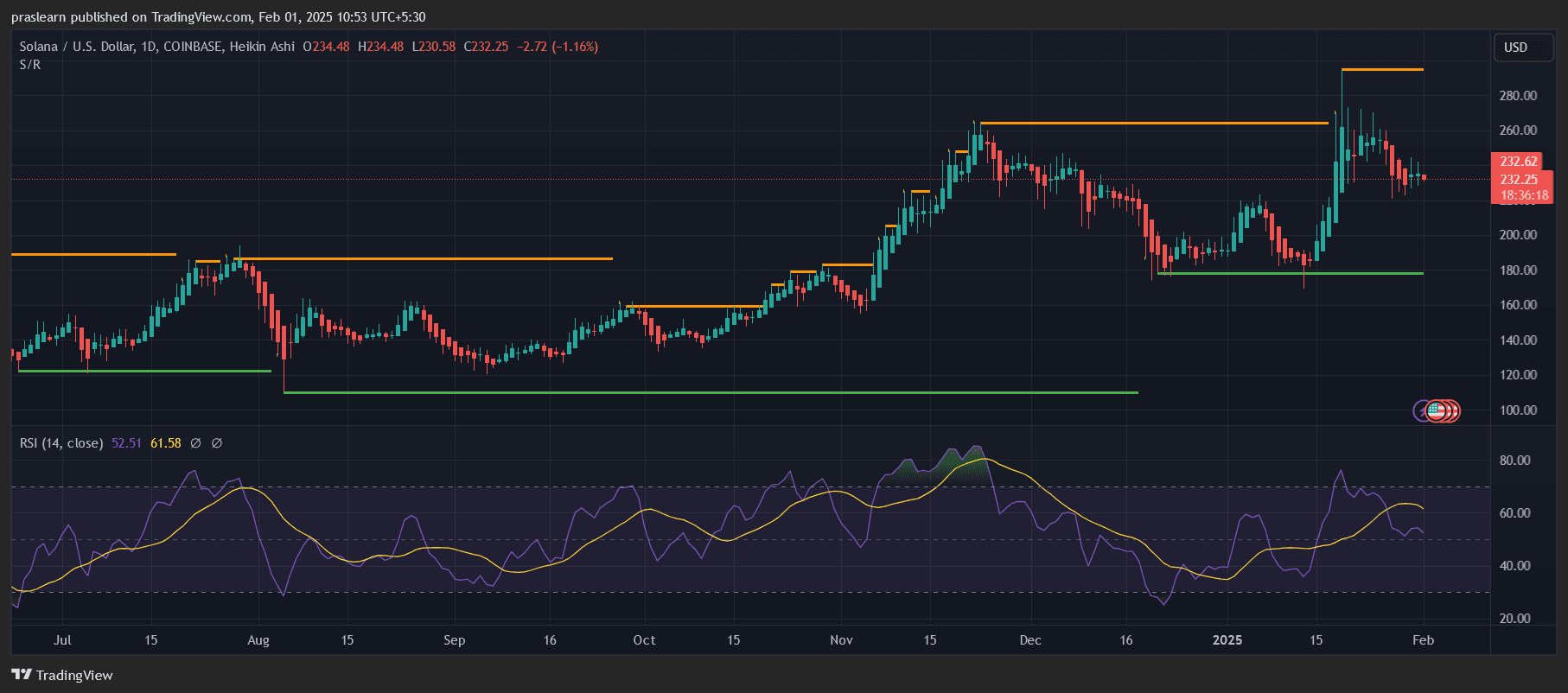Screen dimensions: 1568x693
Task: Select the 'RSI (14, close)' indicator label
Action: click(61, 443)
